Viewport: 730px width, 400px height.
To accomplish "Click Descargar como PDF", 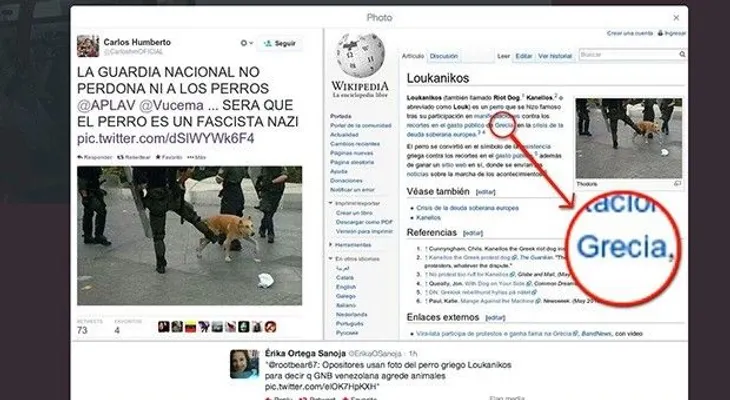I will pyautogui.click(x=364, y=222).
